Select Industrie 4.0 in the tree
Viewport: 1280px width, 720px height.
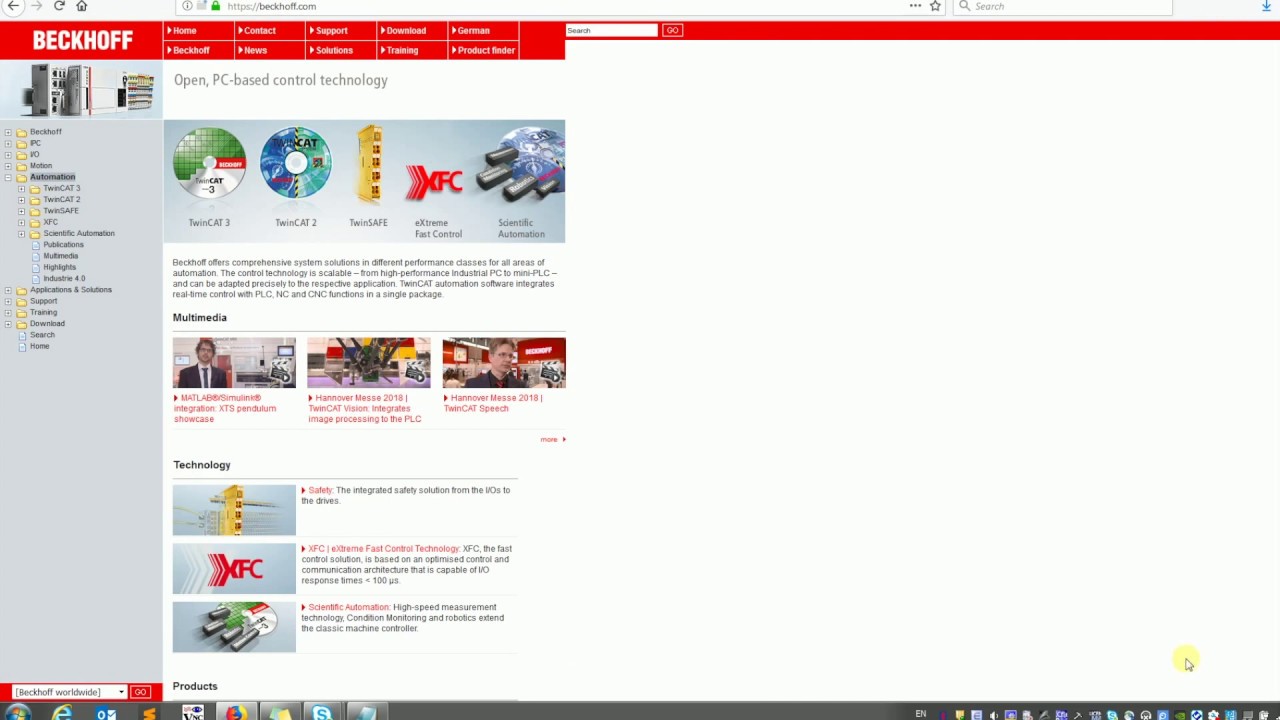tap(64, 278)
